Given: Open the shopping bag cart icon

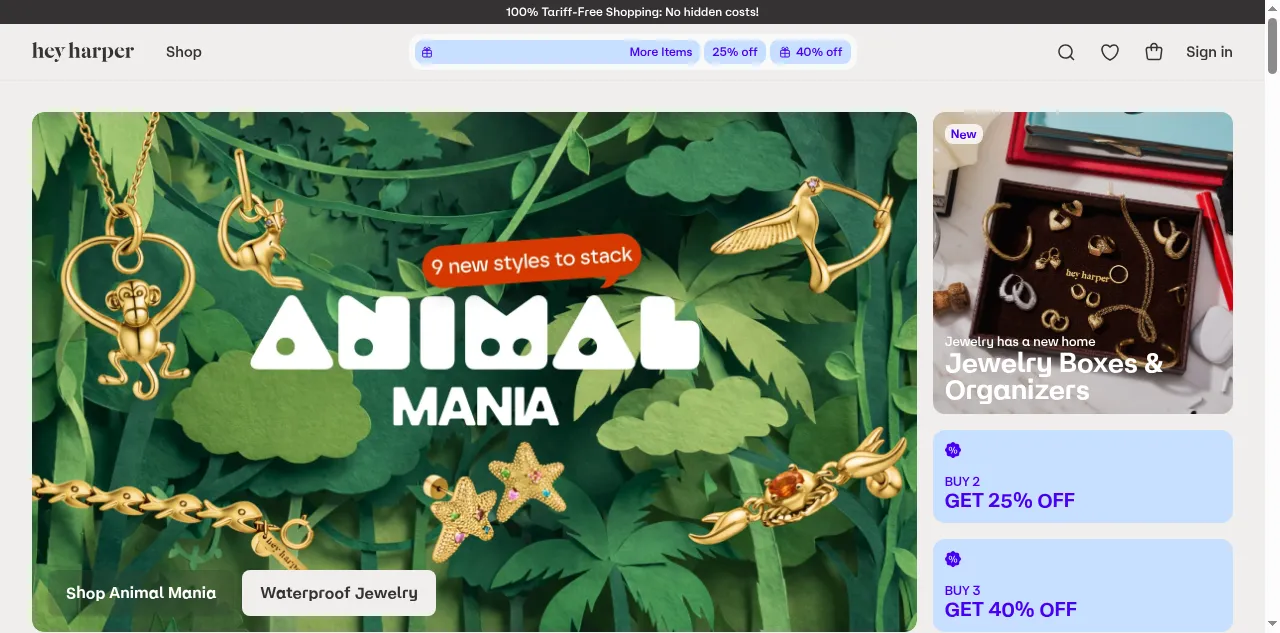Looking at the screenshot, I should tap(1154, 52).
